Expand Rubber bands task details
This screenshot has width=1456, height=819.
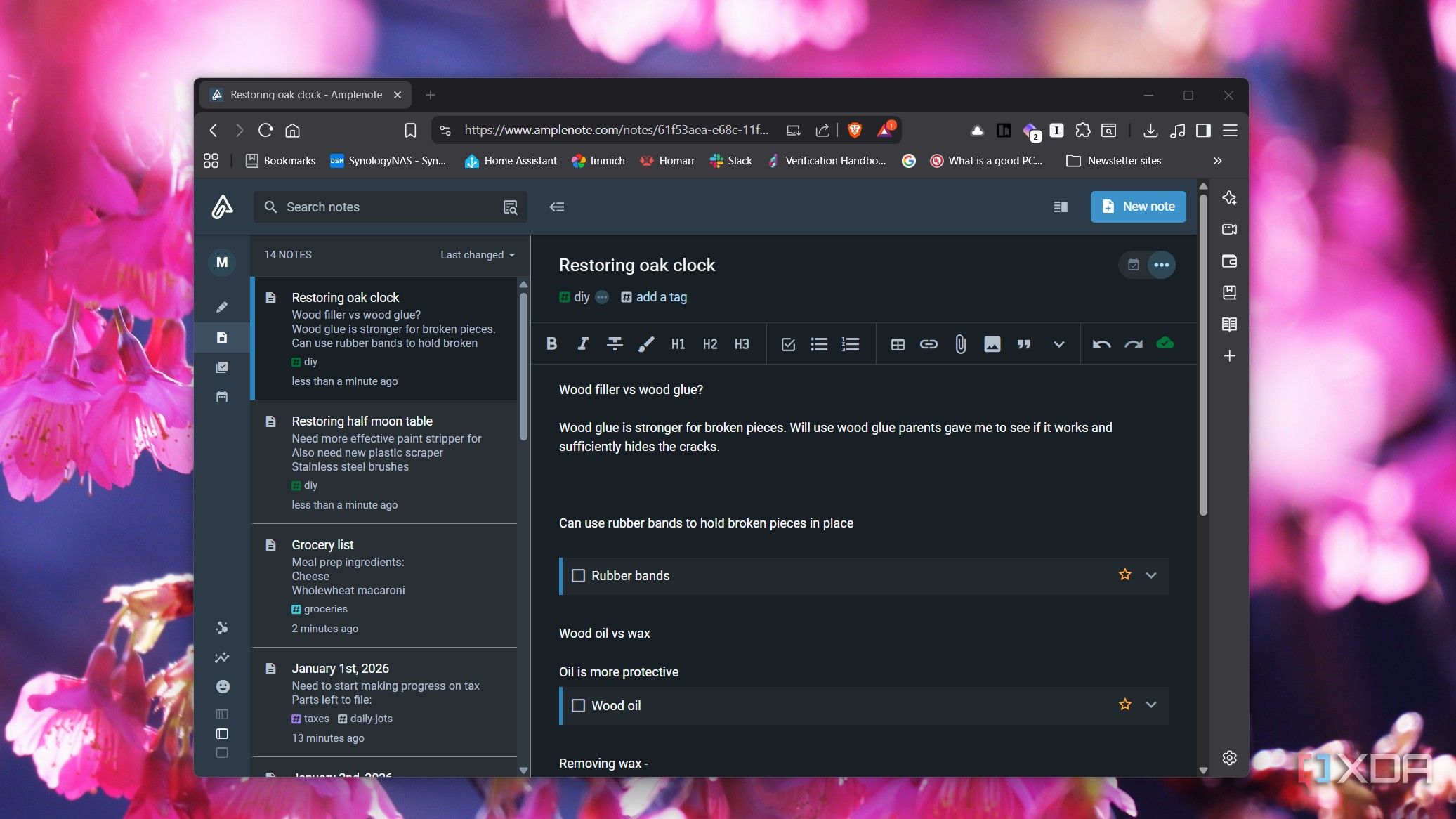tap(1151, 575)
